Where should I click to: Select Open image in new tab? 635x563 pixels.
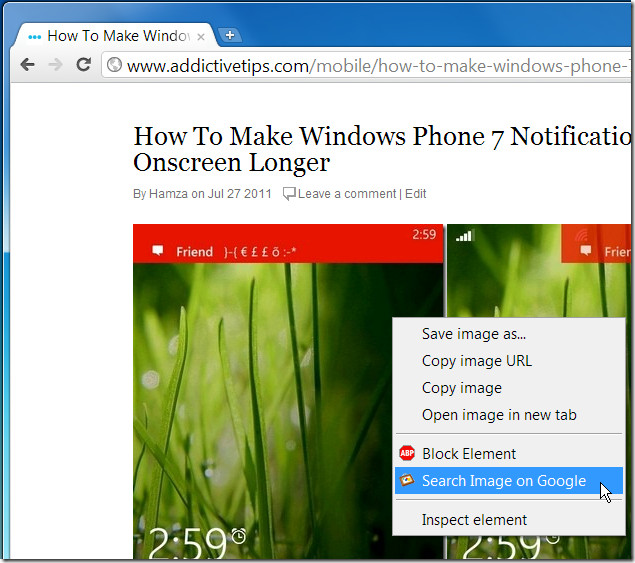pos(509,415)
